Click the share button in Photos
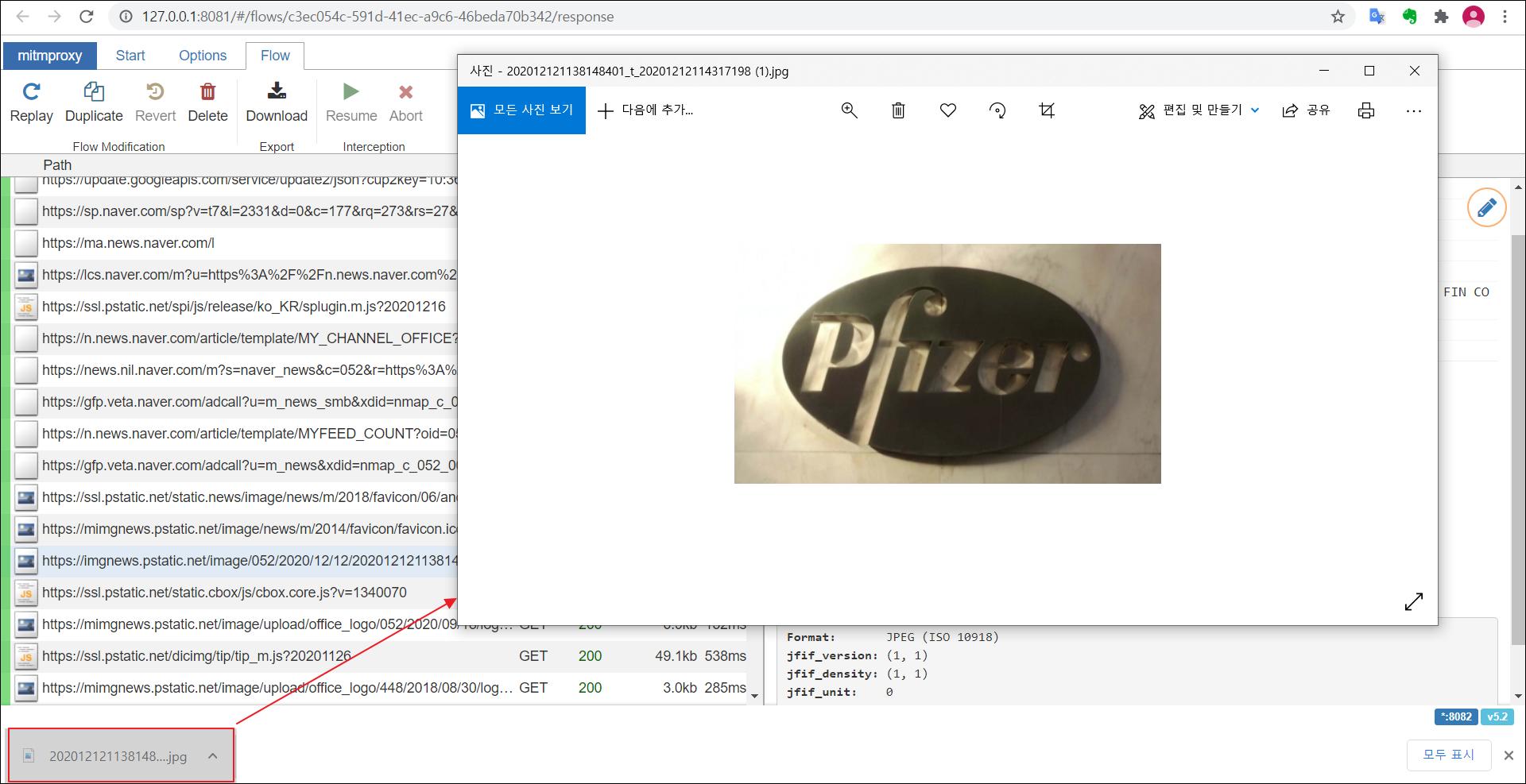1526x784 pixels. [x=1306, y=110]
